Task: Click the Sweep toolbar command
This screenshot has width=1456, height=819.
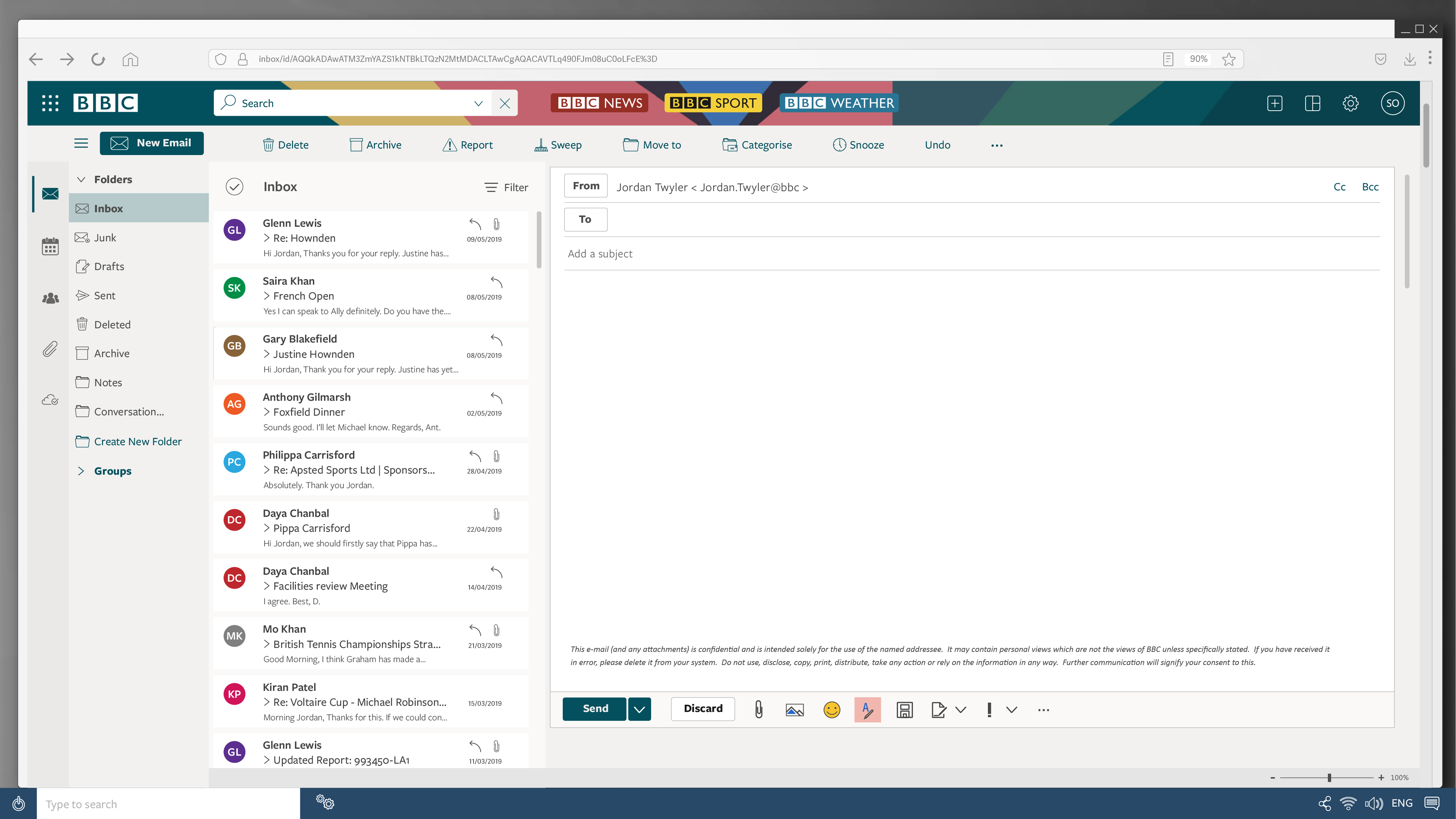Action: pyautogui.click(x=558, y=145)
